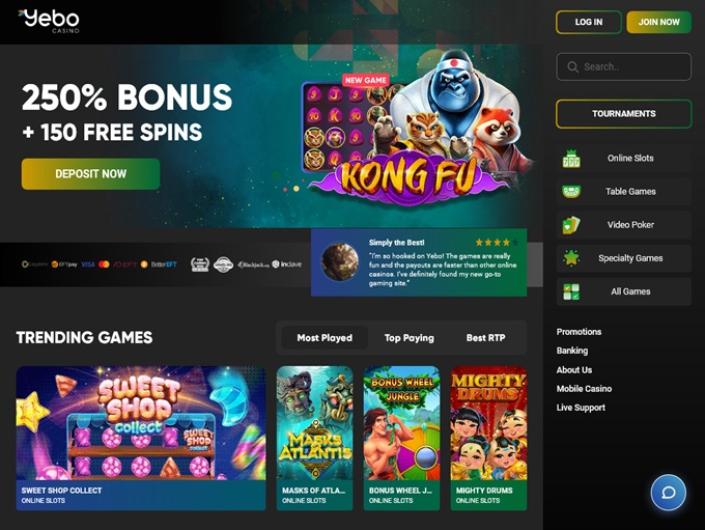
Task: Click the Specialty Games star icon
Action: pos(571,258)
